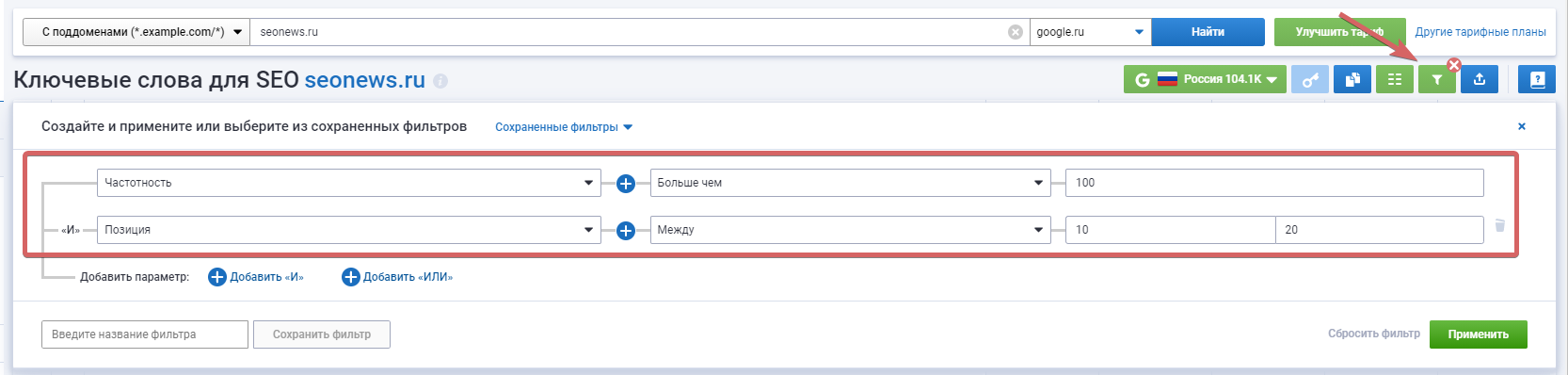Clear the seonews.ru search field
Screen dimensions: 1568x375
(1016, 32)
